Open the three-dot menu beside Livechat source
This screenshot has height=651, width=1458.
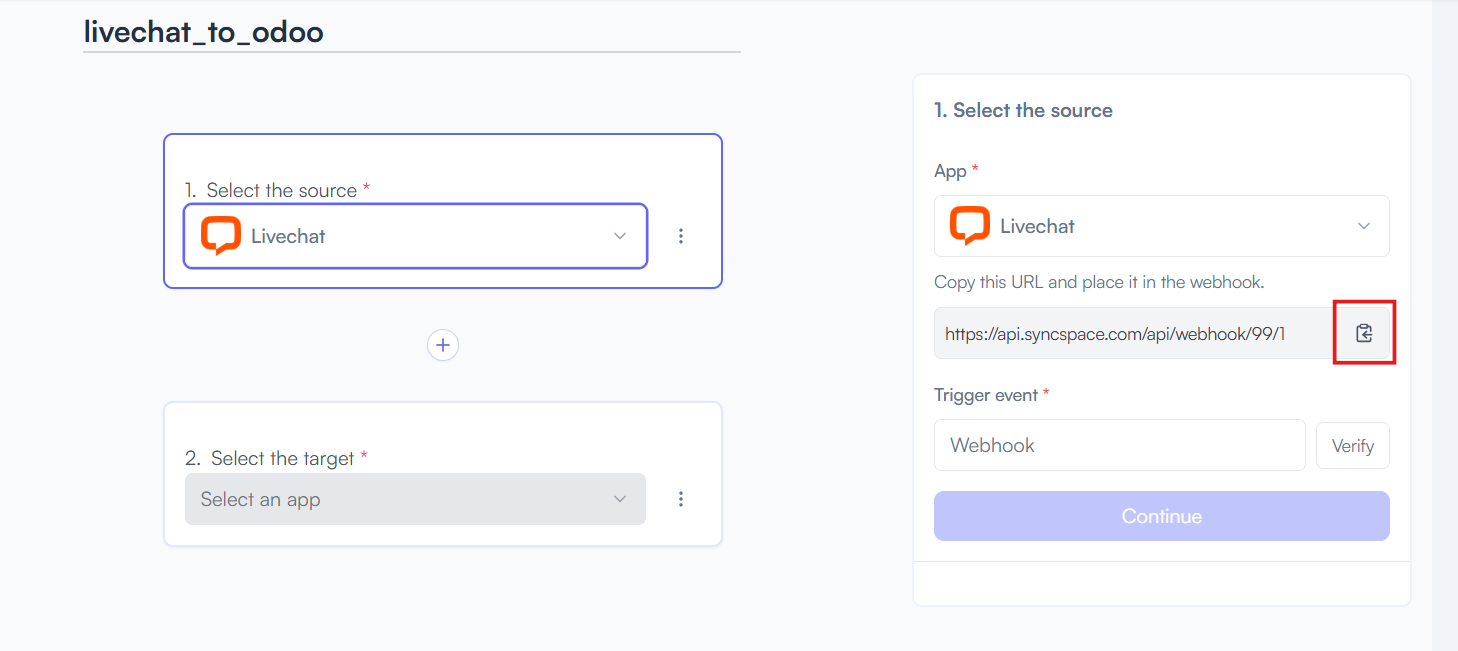tap(681, 236)
